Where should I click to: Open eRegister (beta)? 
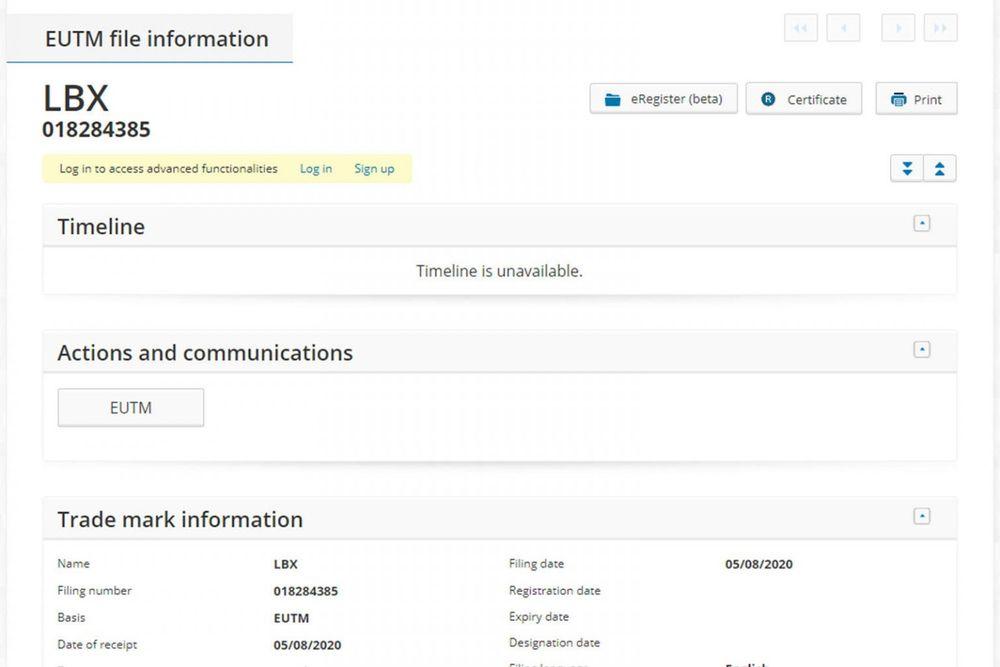(663, 99)
